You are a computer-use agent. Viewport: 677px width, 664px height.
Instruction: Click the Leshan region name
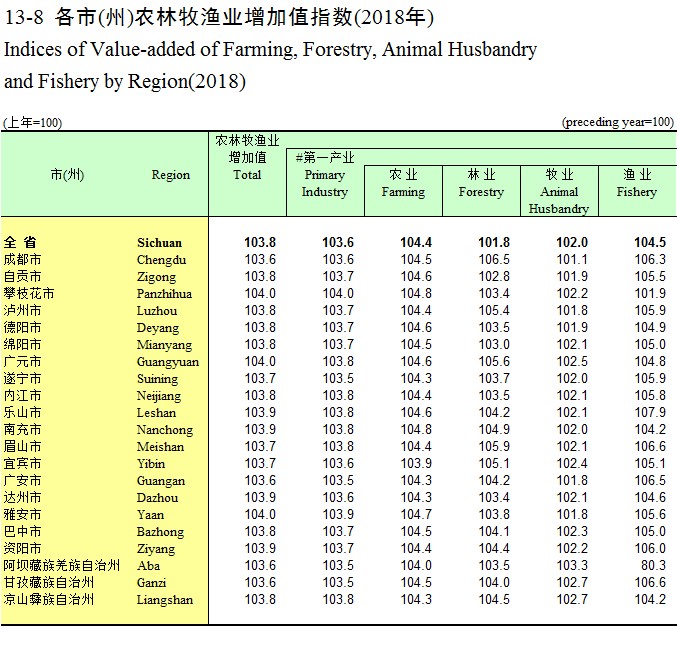coord(156,413)
